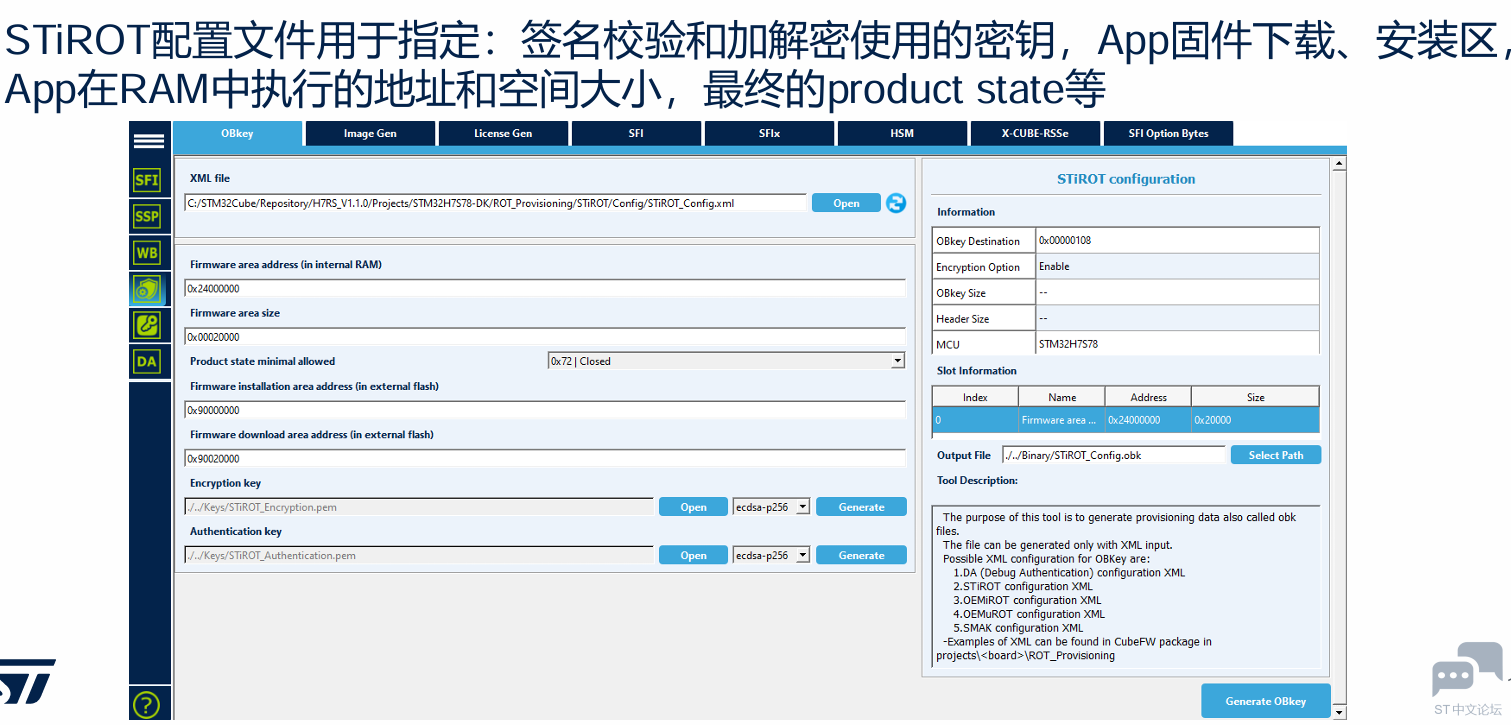Open the SSP panel from the sidebar
The image size is (1511, 725).
147,216
